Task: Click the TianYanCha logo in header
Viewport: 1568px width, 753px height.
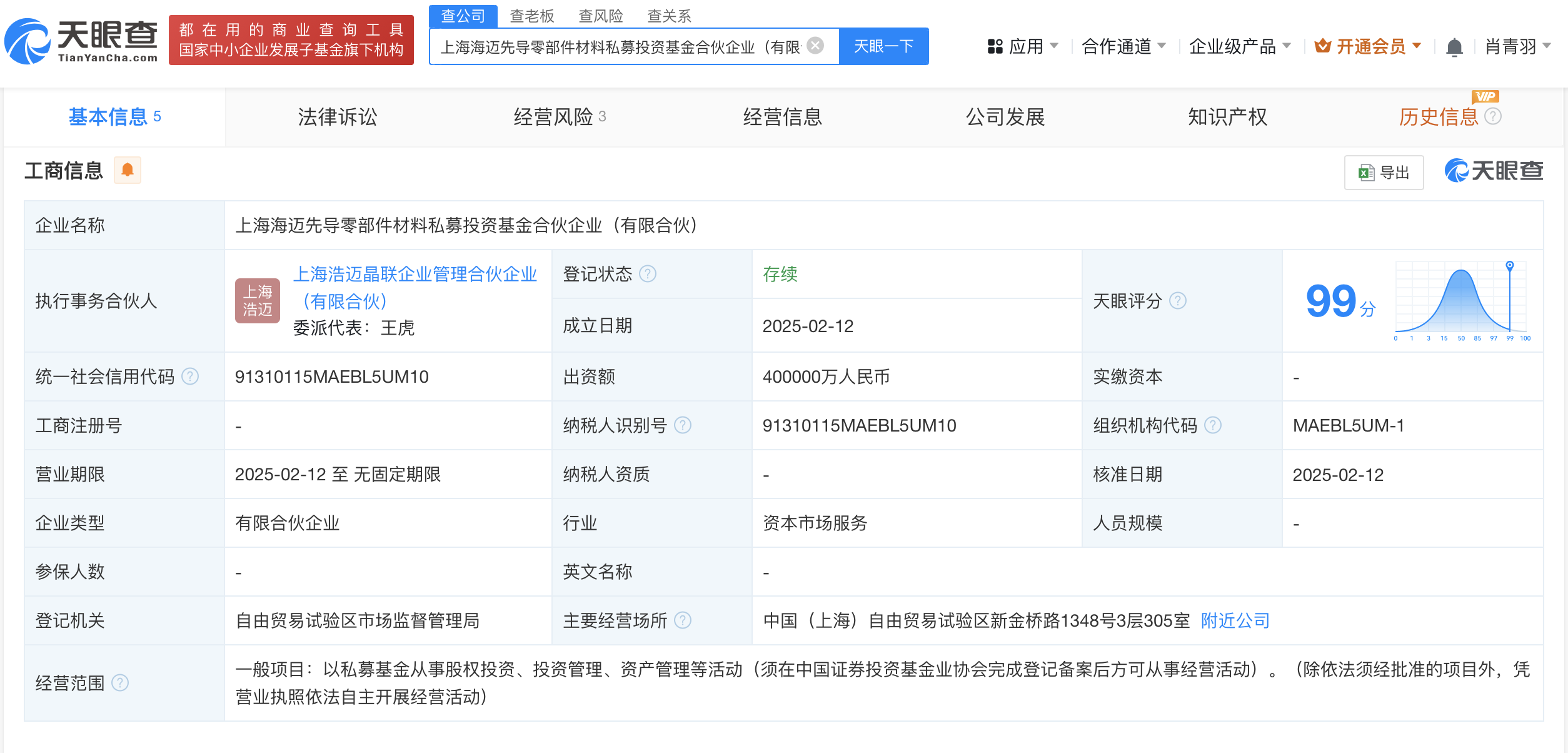Action: 81,41
